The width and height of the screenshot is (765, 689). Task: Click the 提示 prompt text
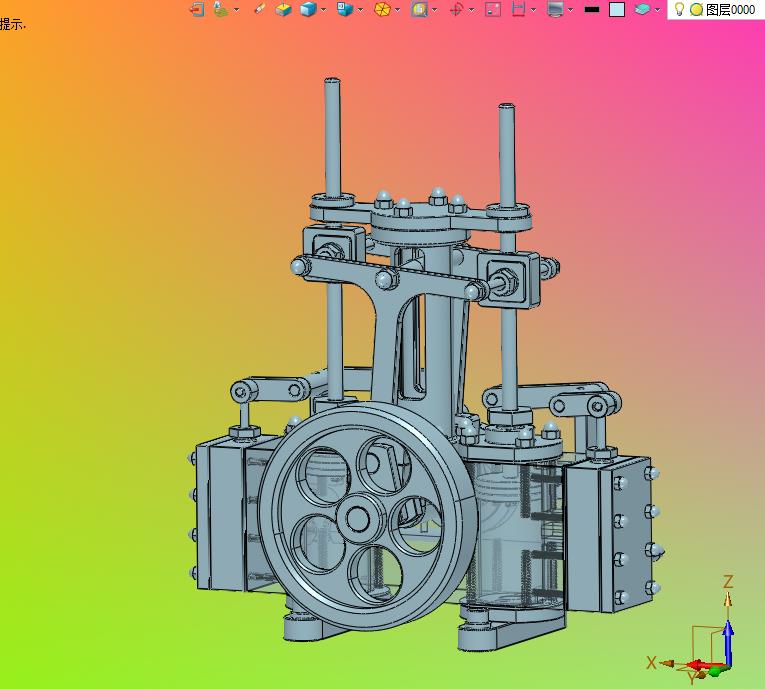pyautogui.click(x=12, y=24)
